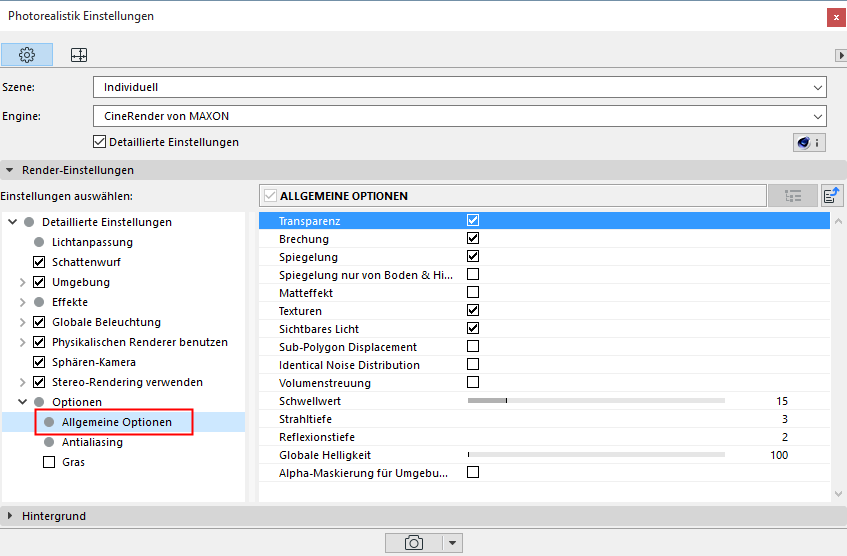The height and width of the screenshot is (556, 847).
Task: Collapse the Render-Einstellungen panel
Action: point(9,170)
